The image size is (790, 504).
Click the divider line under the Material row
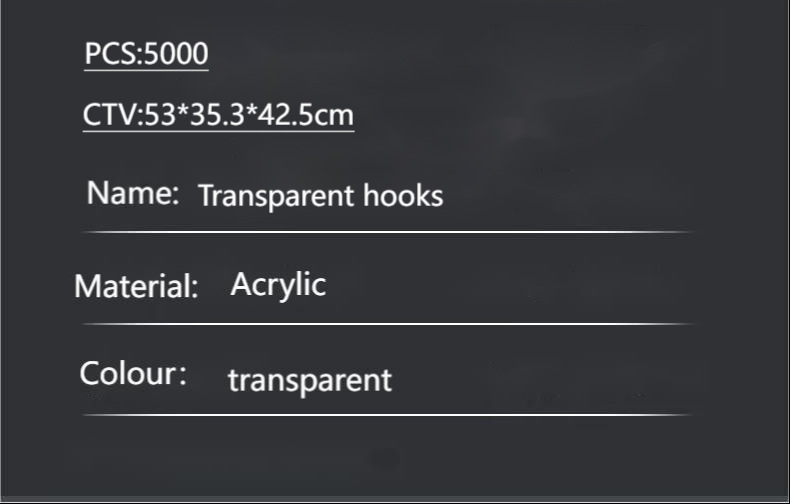tap(388, 324)
